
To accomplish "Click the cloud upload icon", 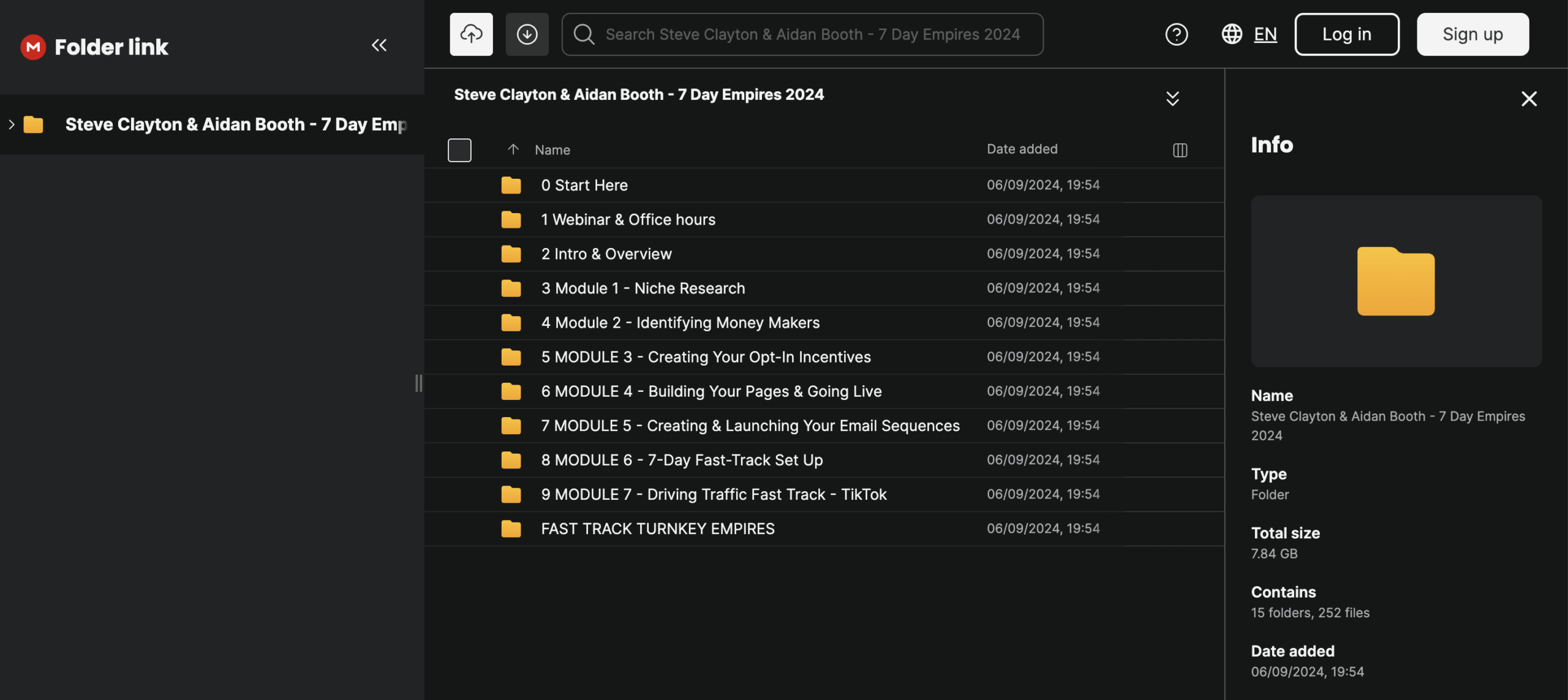I will point(471,34).
